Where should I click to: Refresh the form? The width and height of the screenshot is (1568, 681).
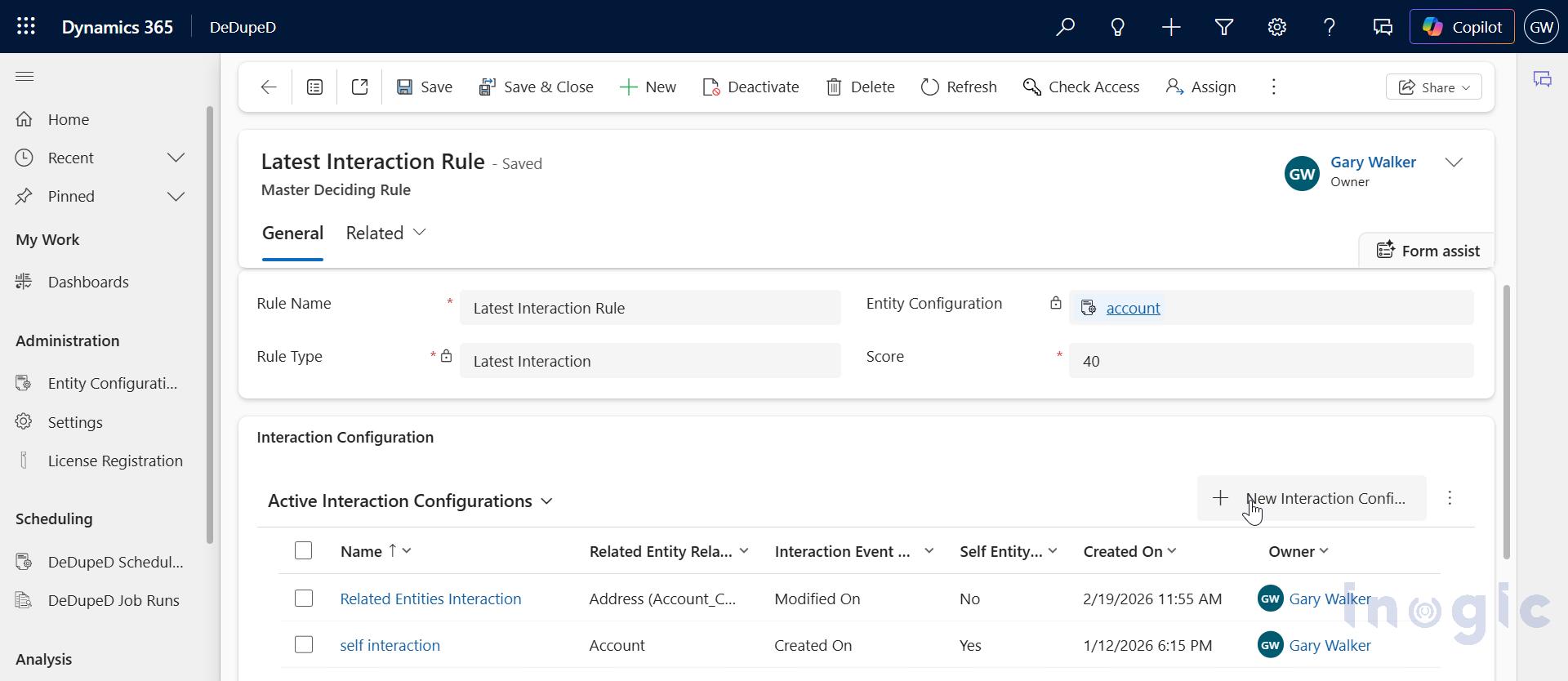[959, 87]
